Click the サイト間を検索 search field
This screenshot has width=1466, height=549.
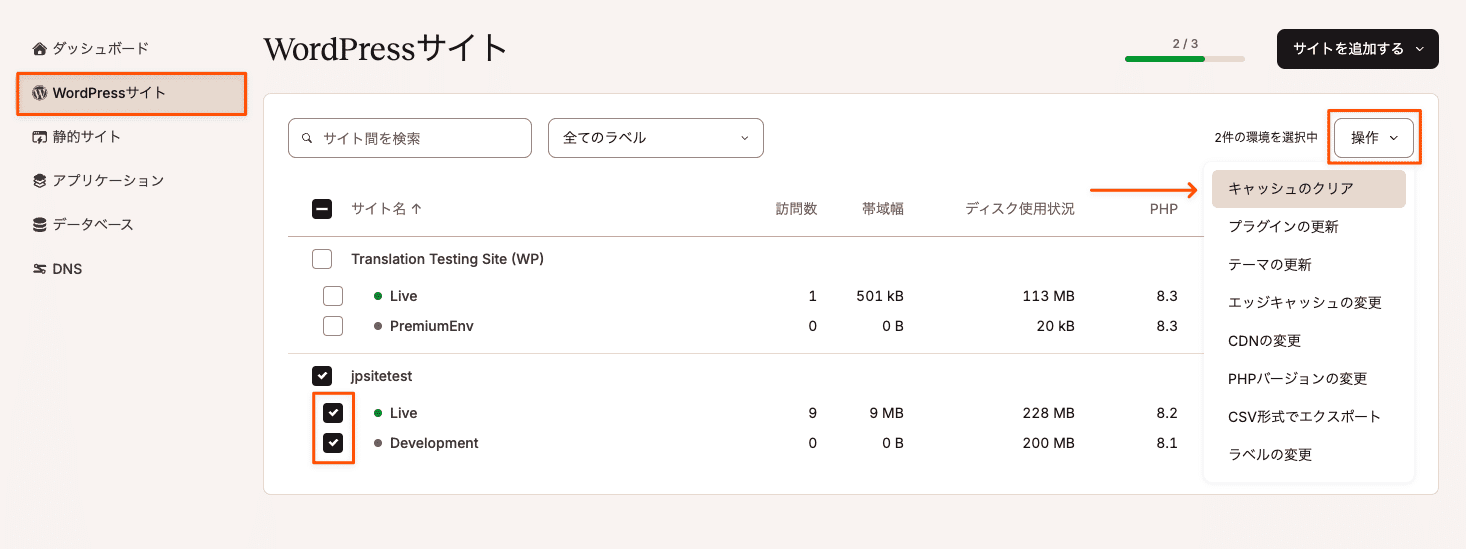point(420,139)
